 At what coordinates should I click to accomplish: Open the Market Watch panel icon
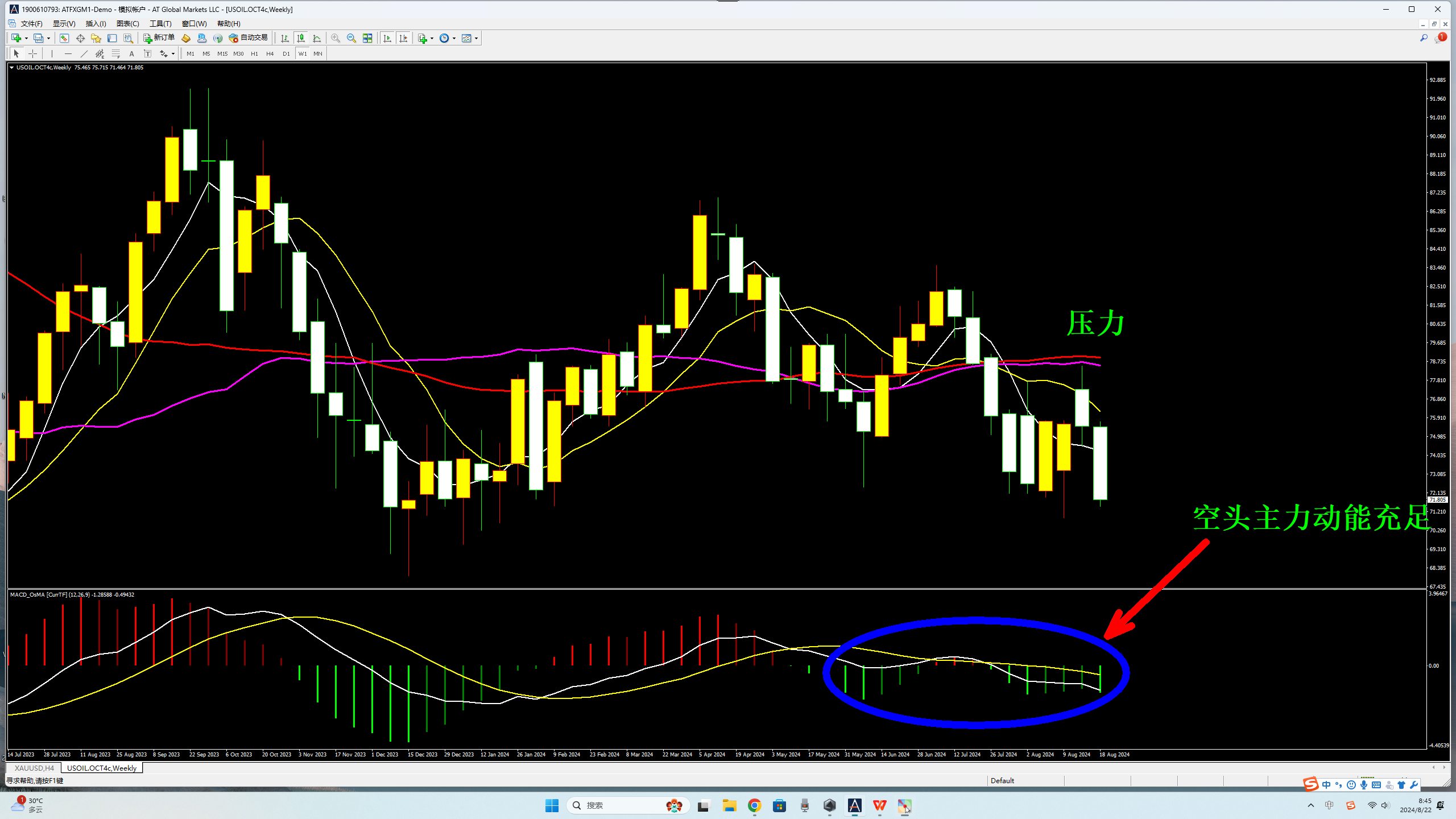64,38
